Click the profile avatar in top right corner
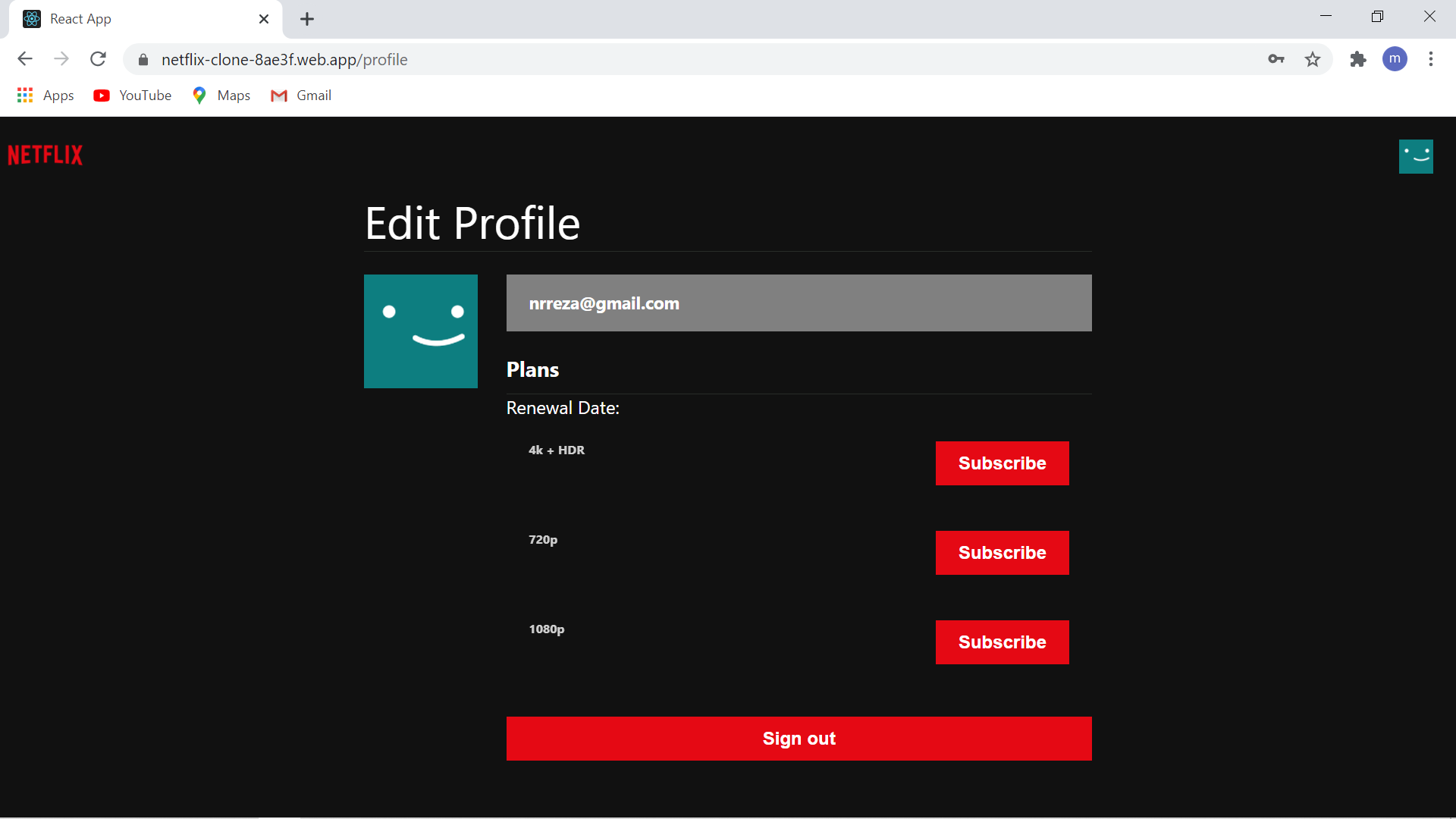 pos(1415,156)
